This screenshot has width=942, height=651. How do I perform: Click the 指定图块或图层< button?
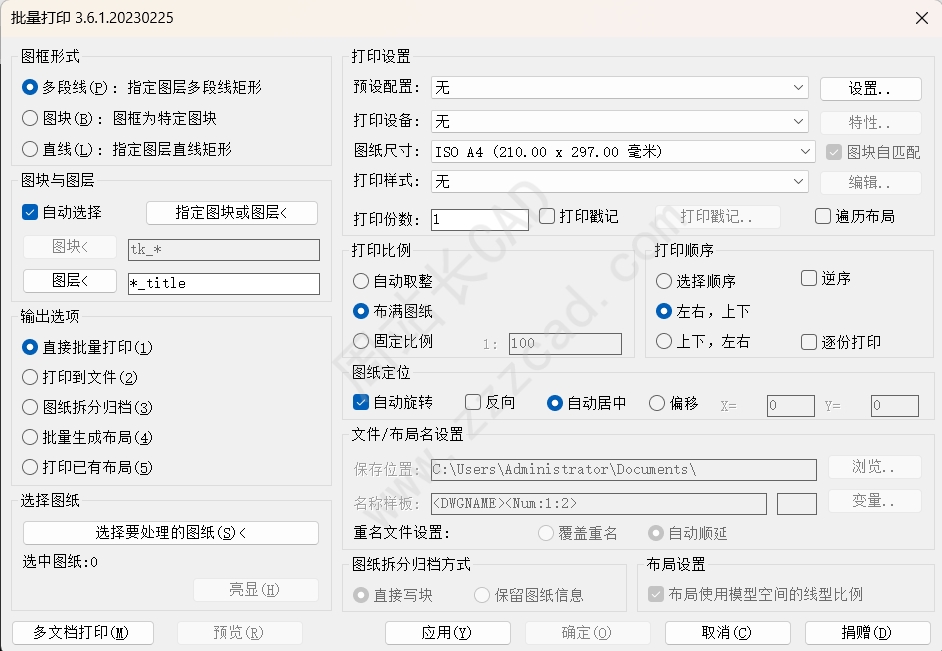point(232,212)
